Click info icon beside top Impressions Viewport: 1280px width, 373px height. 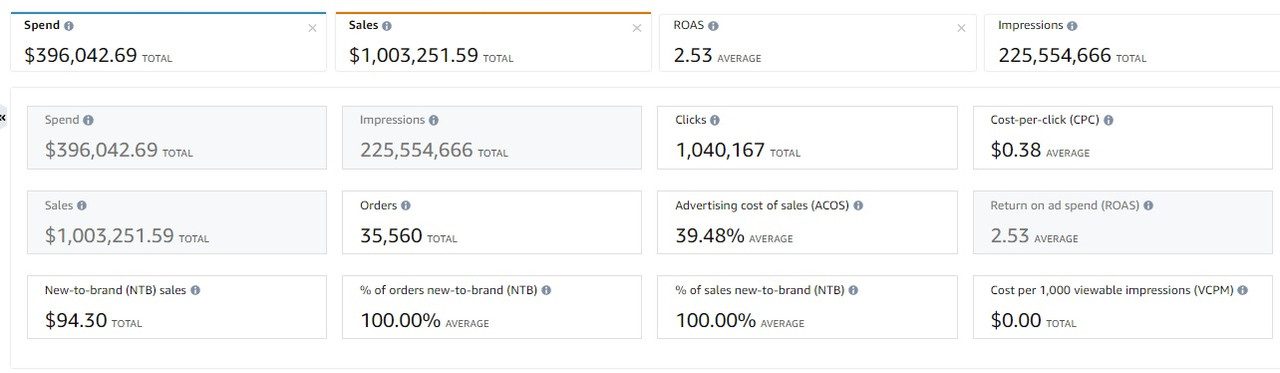pos(1072,26)
